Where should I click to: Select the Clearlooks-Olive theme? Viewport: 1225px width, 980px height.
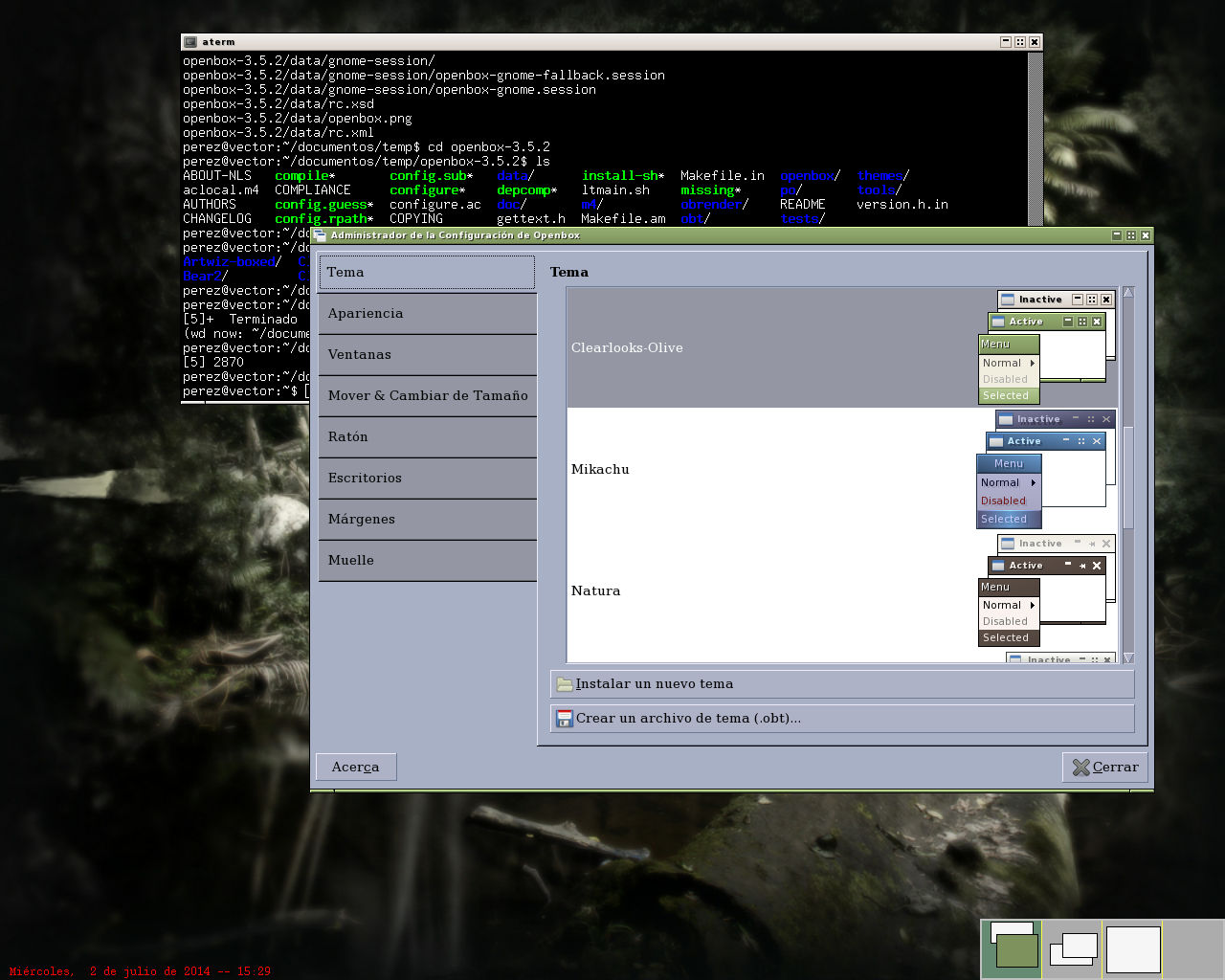(842, 347)
